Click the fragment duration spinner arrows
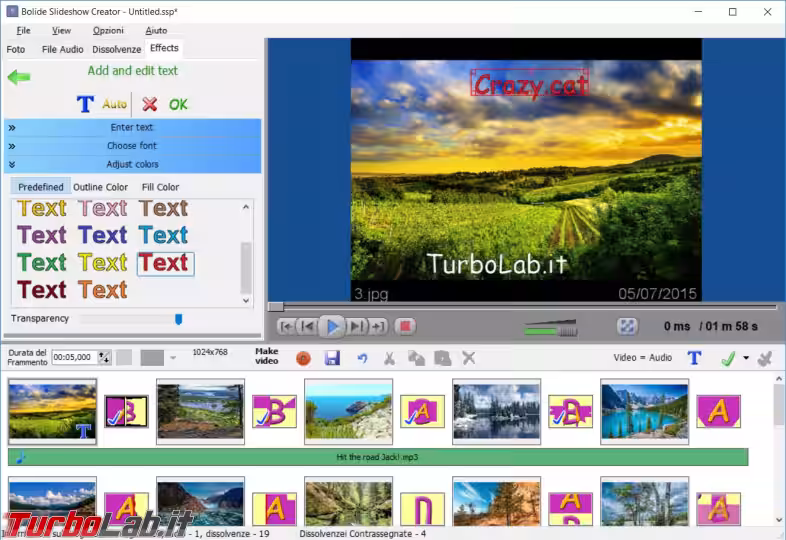 click(x=104, y=357)
